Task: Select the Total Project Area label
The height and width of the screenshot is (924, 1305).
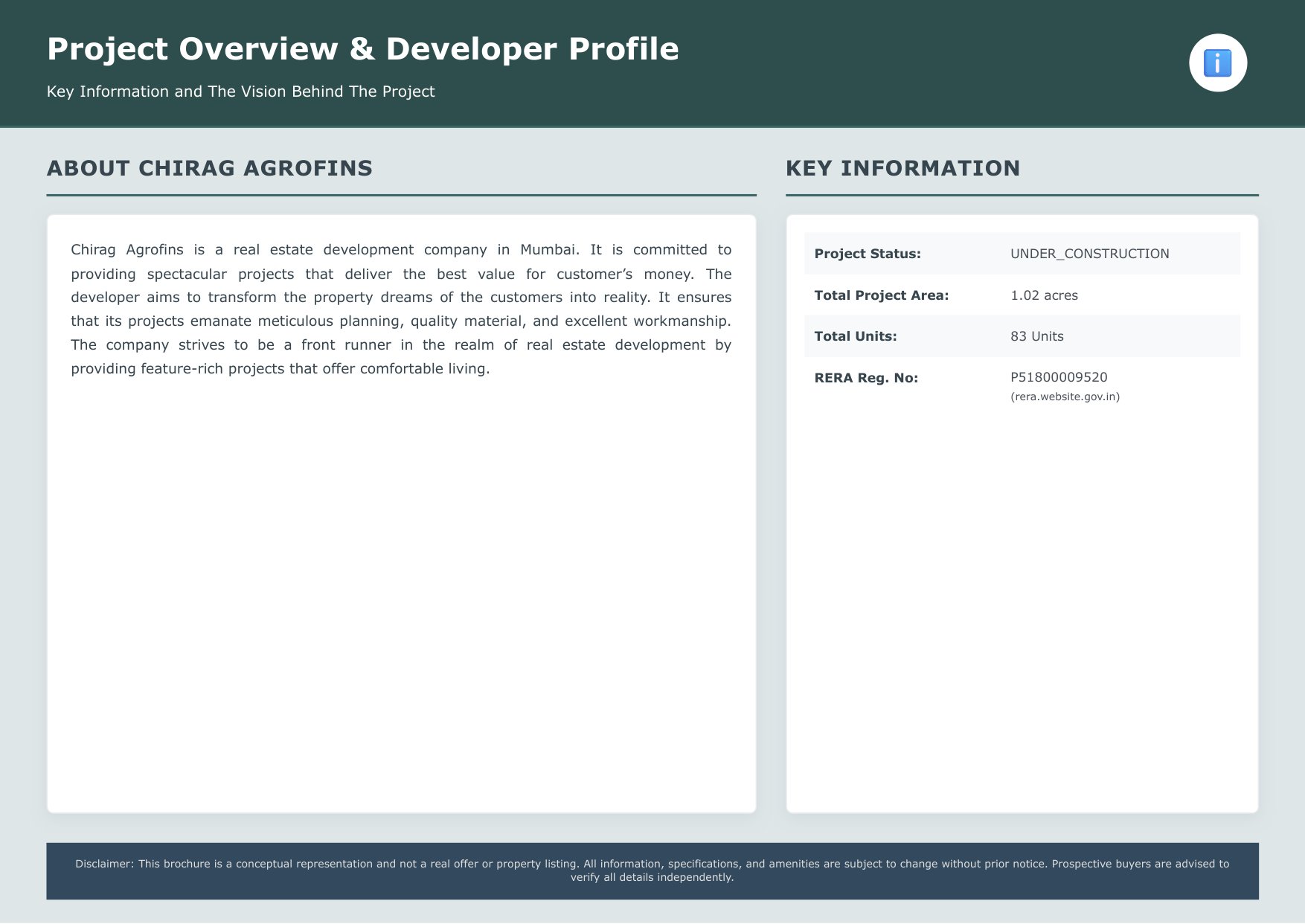Action: coord(881,295)
